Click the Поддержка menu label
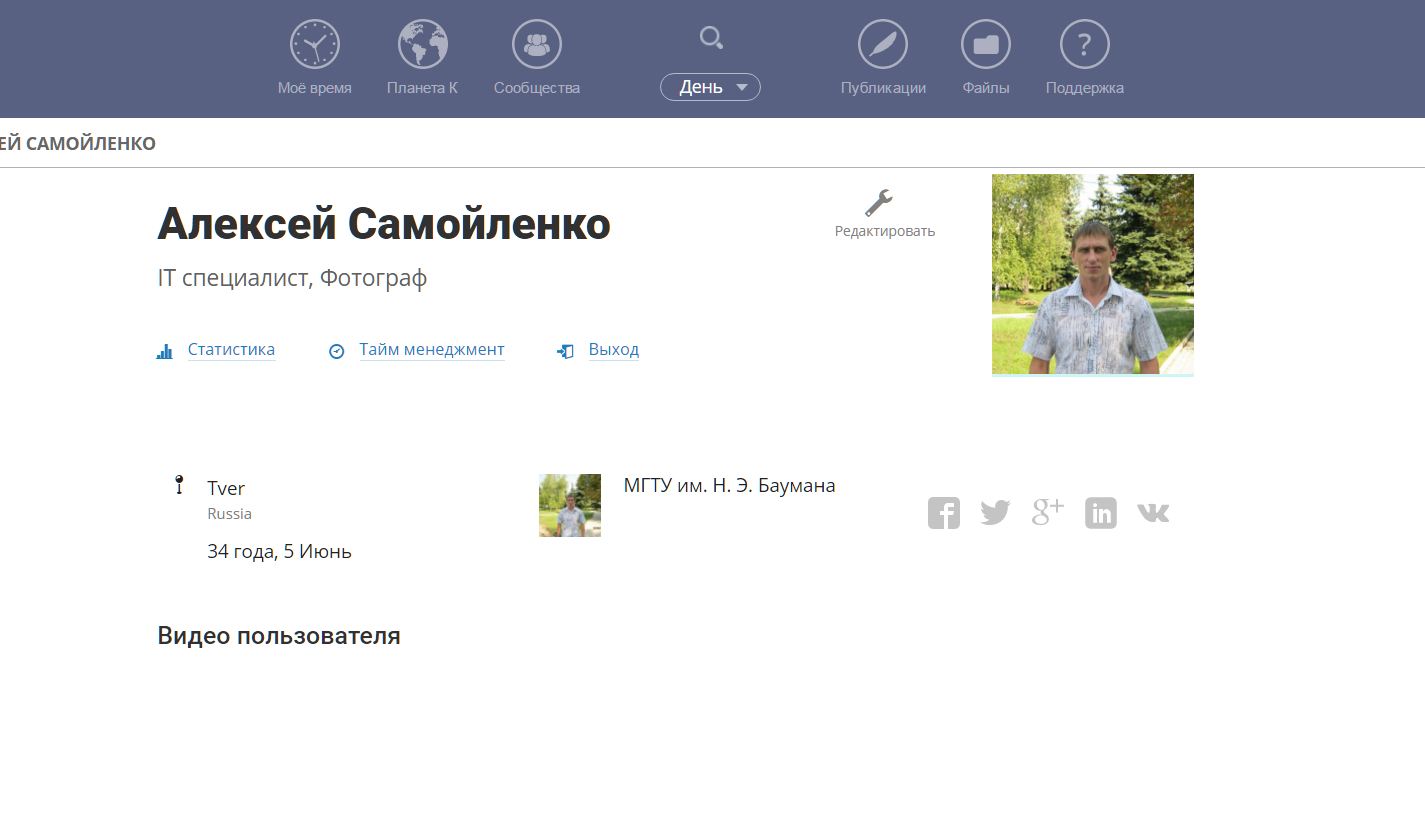Image resolution: width=1425 pixels, height=826 pixels. pos(1085,88)
